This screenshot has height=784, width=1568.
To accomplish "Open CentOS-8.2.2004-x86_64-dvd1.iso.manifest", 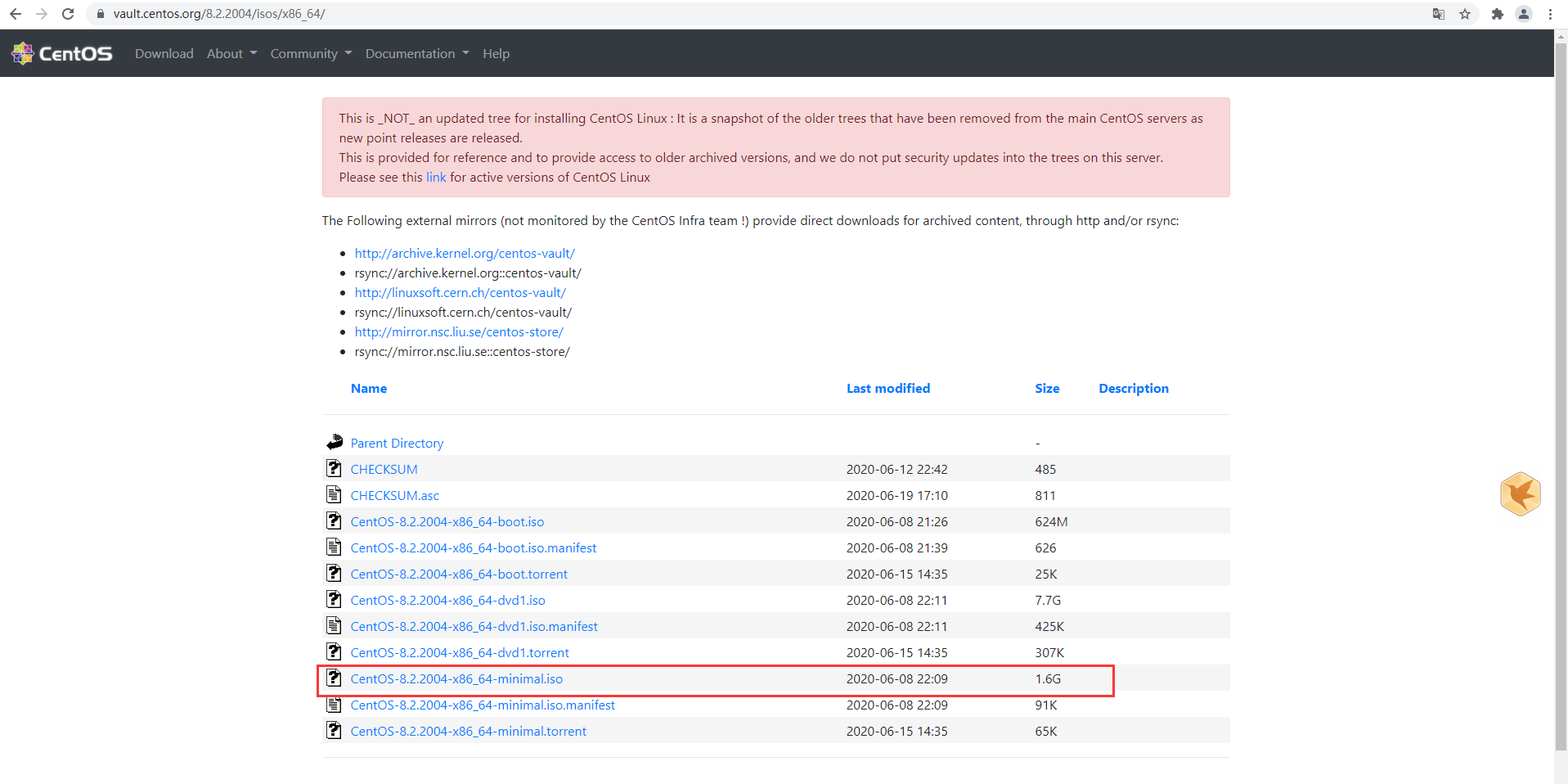I will pyautogui.click(x=474, y=626).
